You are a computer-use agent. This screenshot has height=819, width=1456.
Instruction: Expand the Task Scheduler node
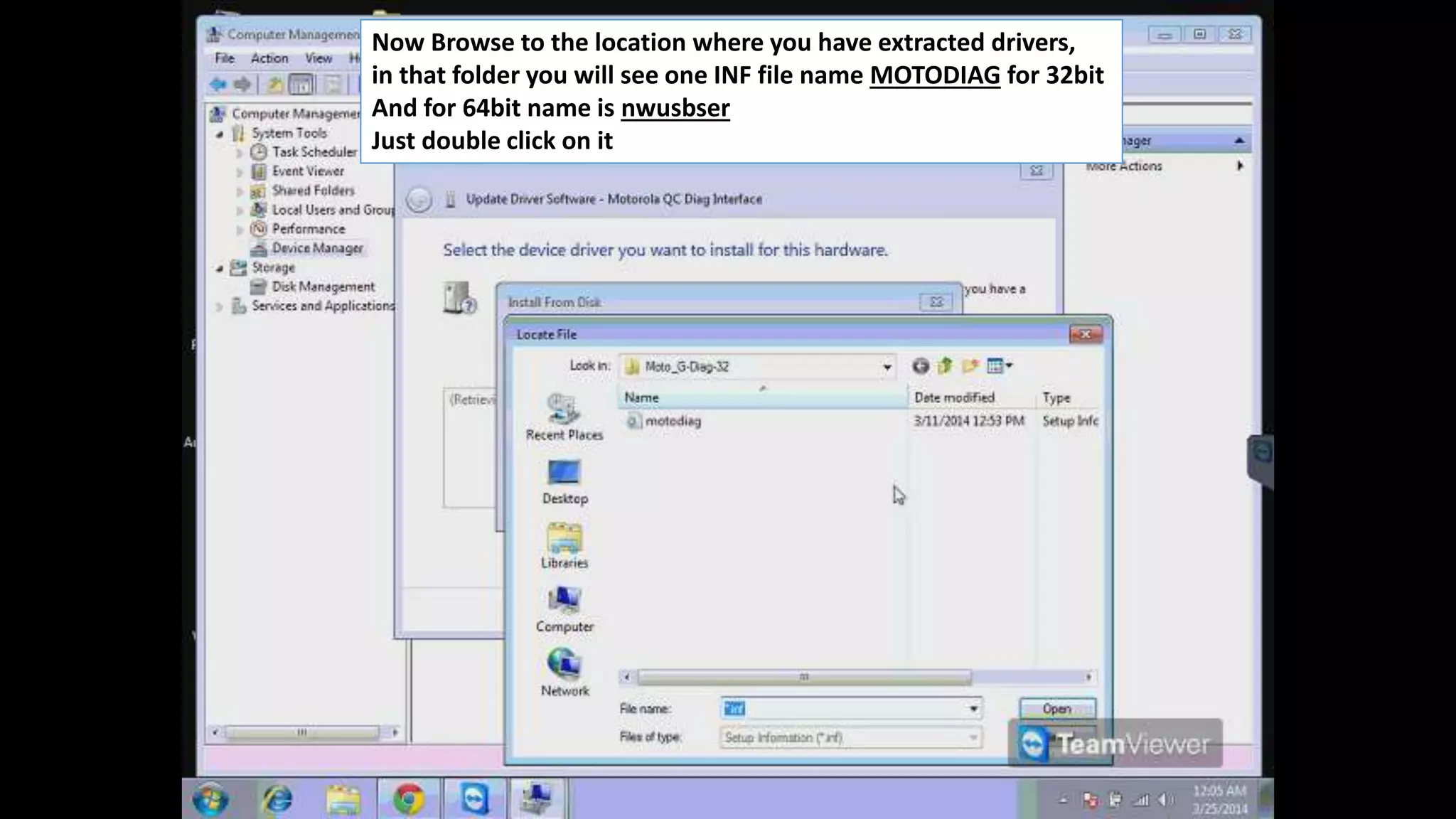(240, 153)
